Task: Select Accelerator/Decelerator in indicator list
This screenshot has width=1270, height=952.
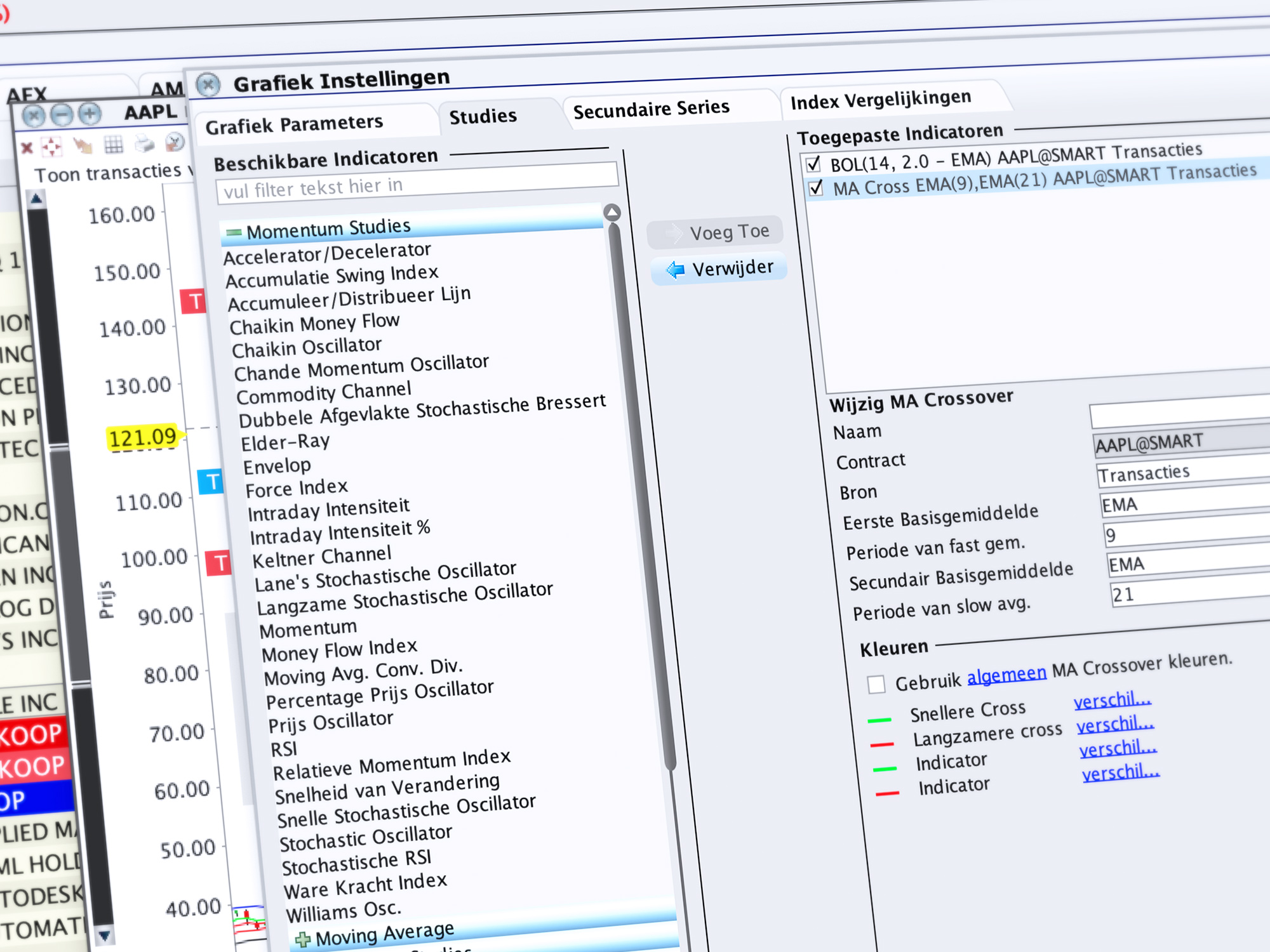Action: coord(327,253)
